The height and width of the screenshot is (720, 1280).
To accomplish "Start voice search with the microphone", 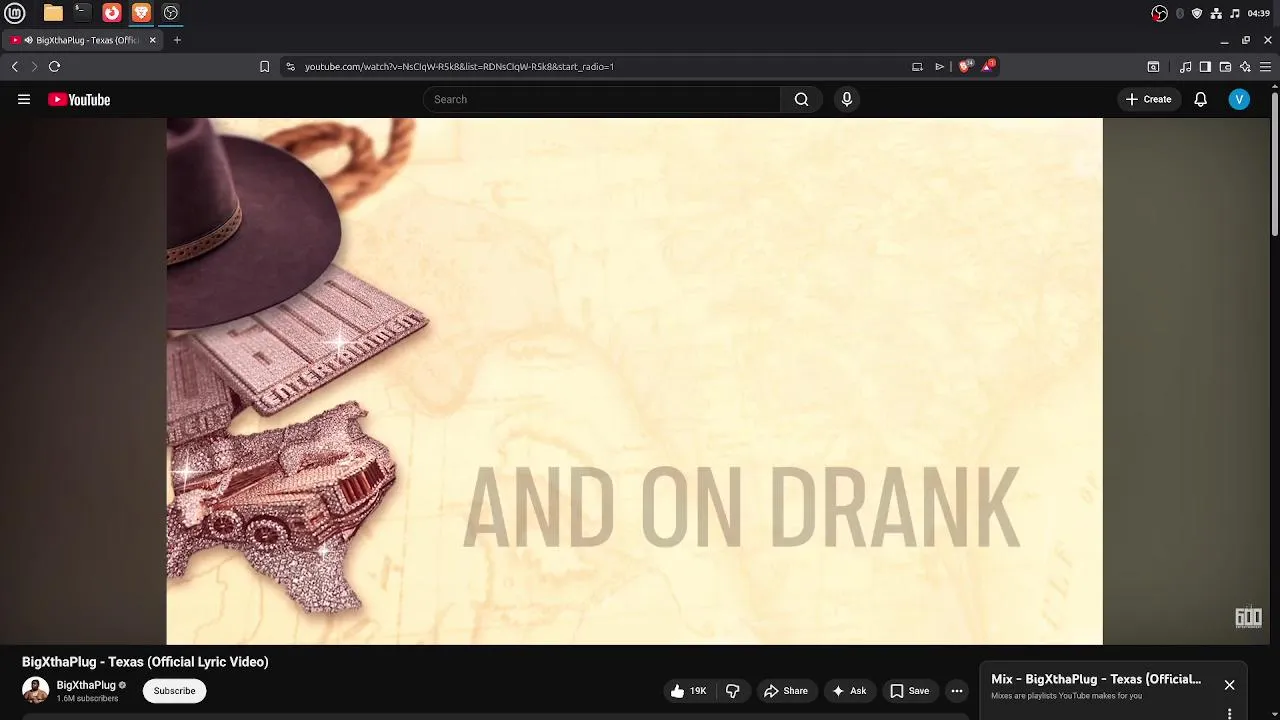I will (x=846, y=99).
